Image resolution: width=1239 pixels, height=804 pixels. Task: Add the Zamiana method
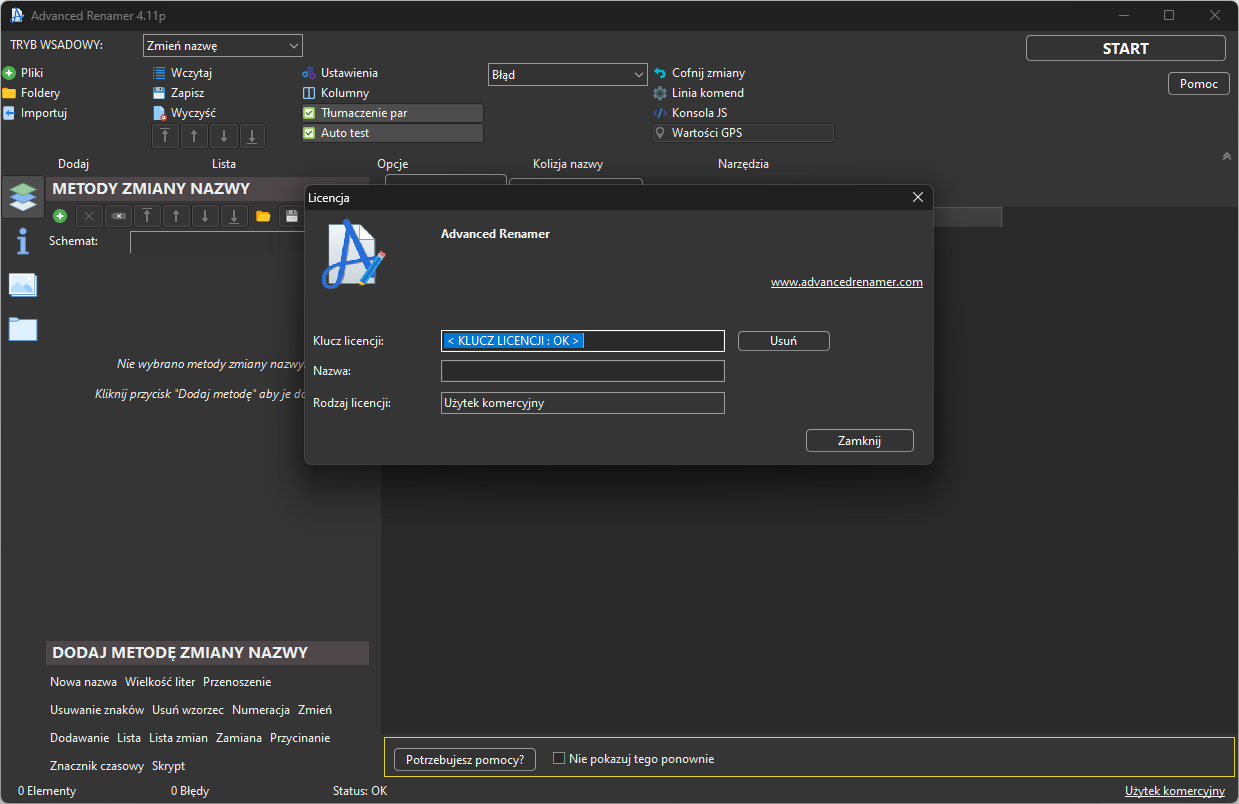tap(239, 738)
